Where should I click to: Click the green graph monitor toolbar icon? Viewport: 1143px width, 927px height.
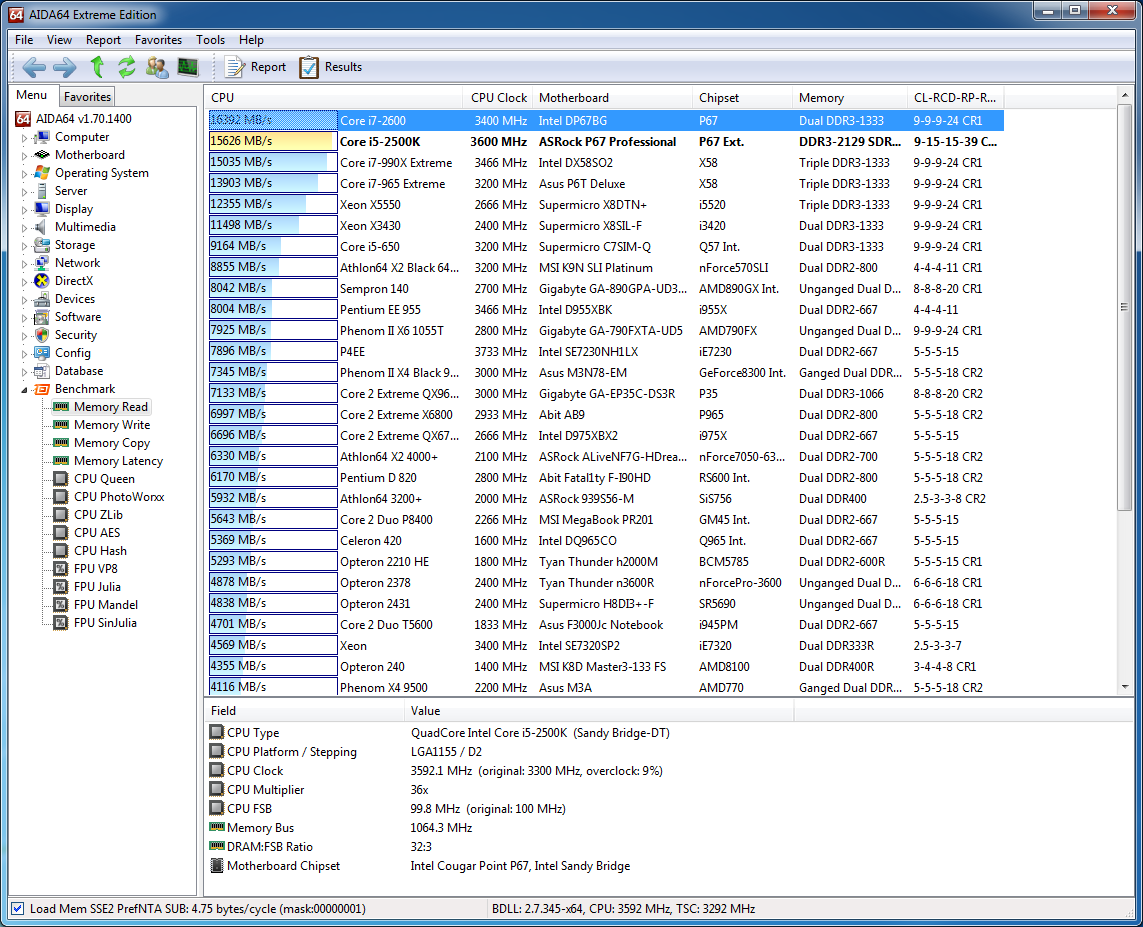point(188,67)
